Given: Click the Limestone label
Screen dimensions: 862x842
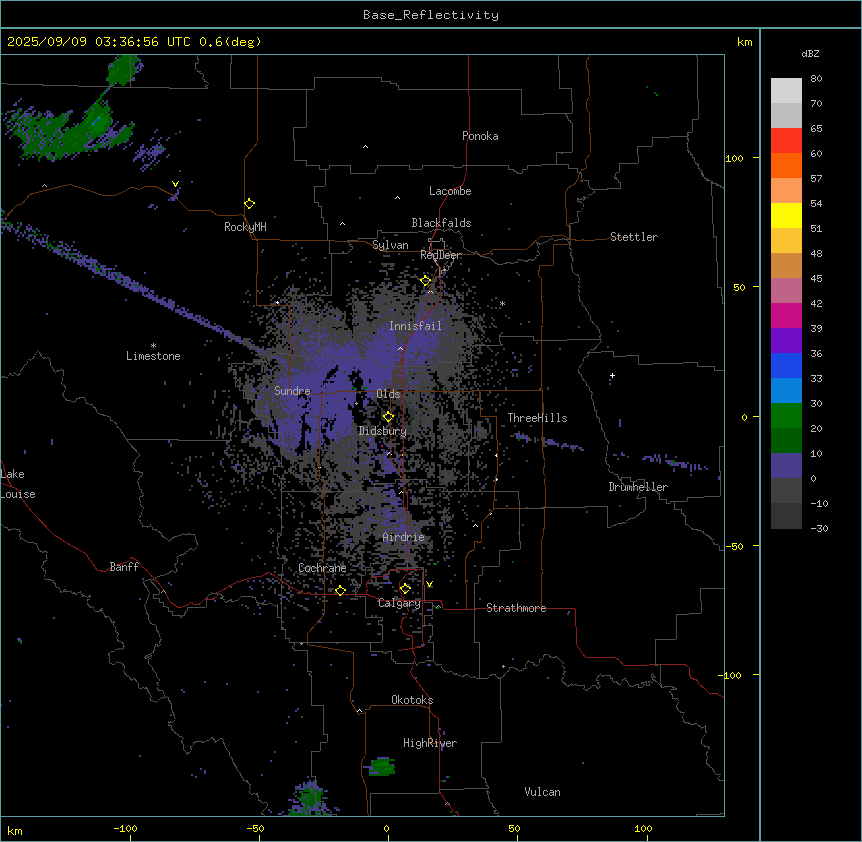Looking at the screenshot, I should (x=153, y=356).
